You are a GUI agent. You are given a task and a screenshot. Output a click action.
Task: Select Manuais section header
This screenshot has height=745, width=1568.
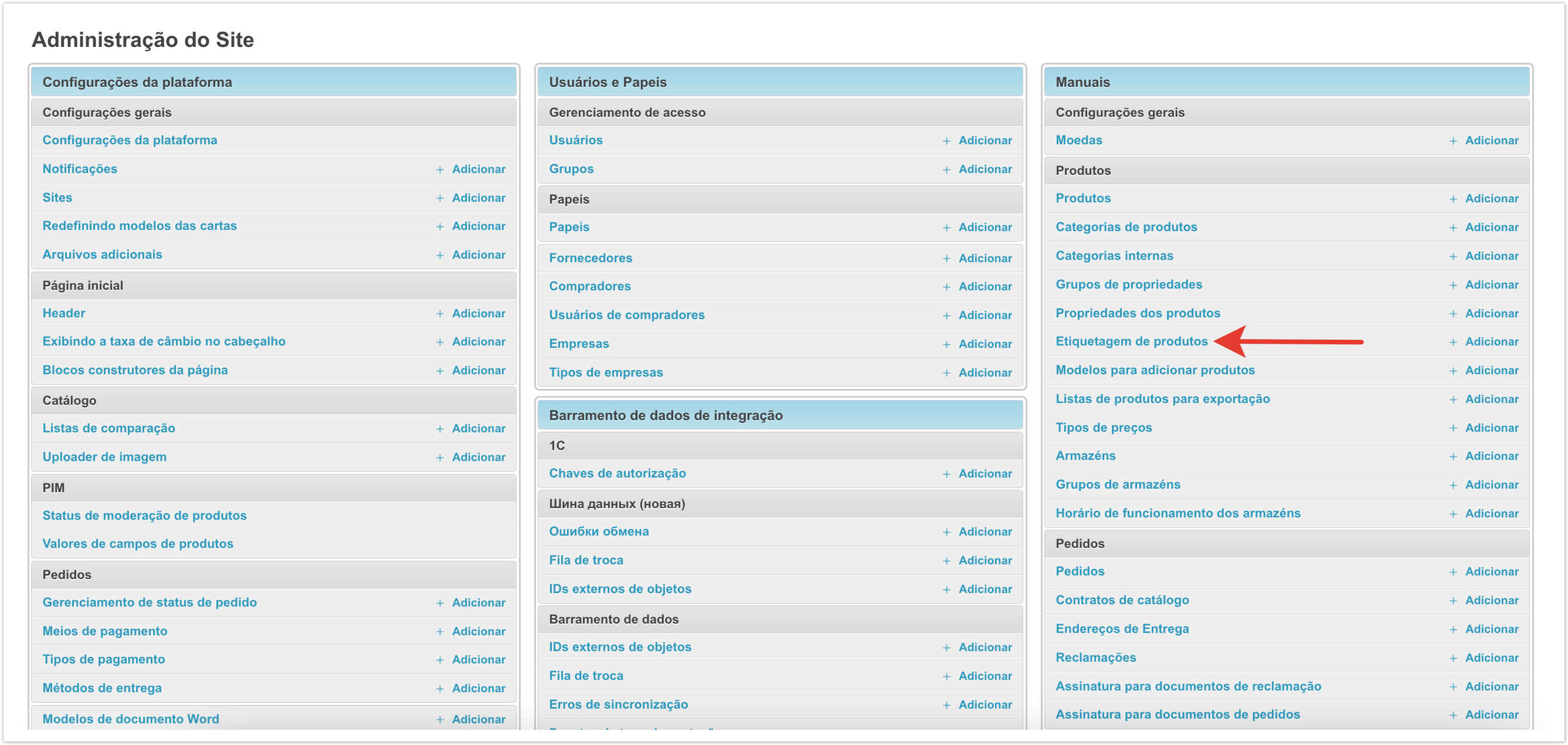click(1082, 82)
